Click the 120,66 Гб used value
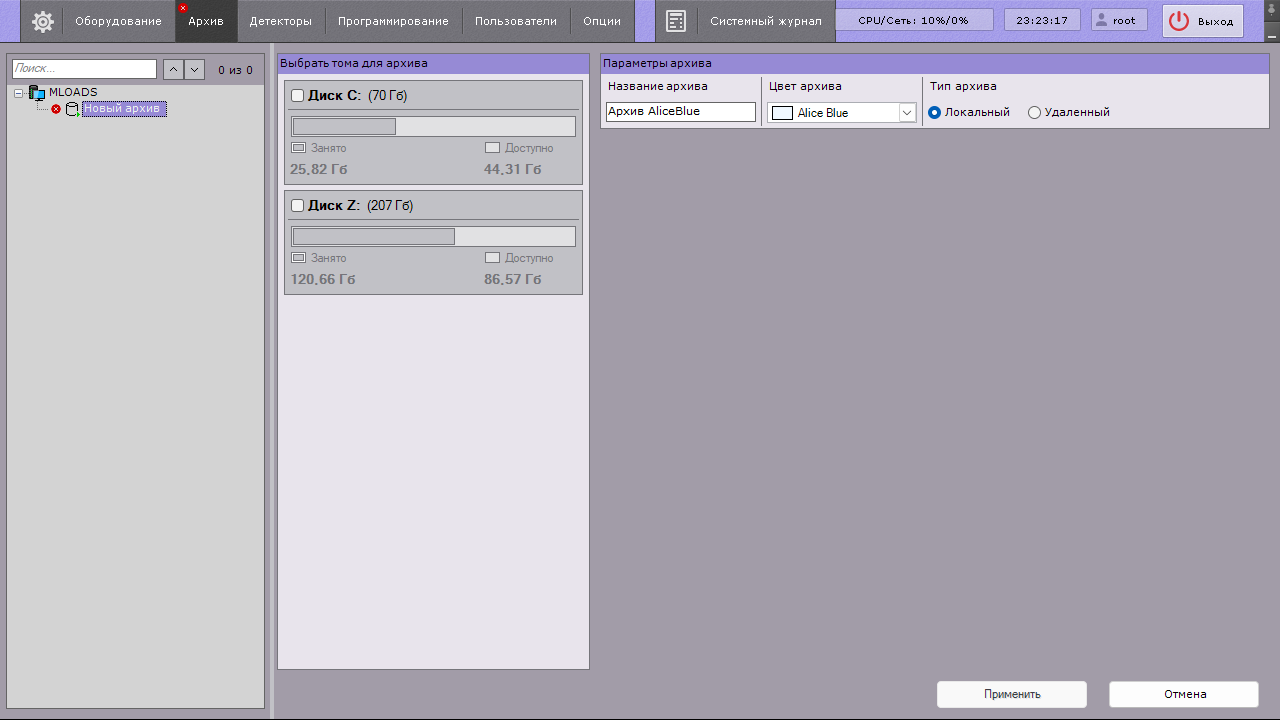This screenshot has width=1280, height=720. pyautogui.click(x=323, y=279)
